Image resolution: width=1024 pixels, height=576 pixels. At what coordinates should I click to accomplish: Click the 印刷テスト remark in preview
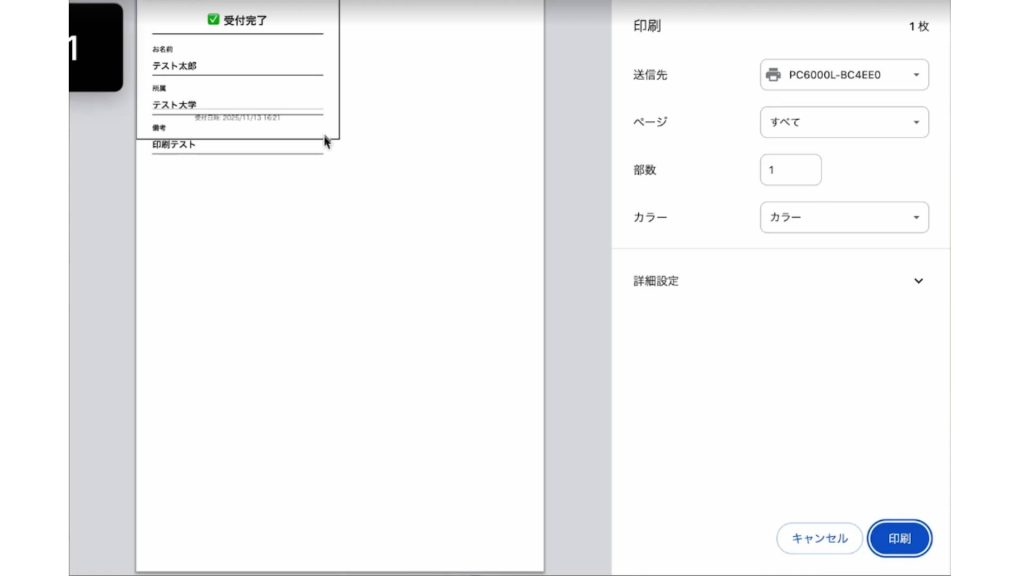(174, 144)
